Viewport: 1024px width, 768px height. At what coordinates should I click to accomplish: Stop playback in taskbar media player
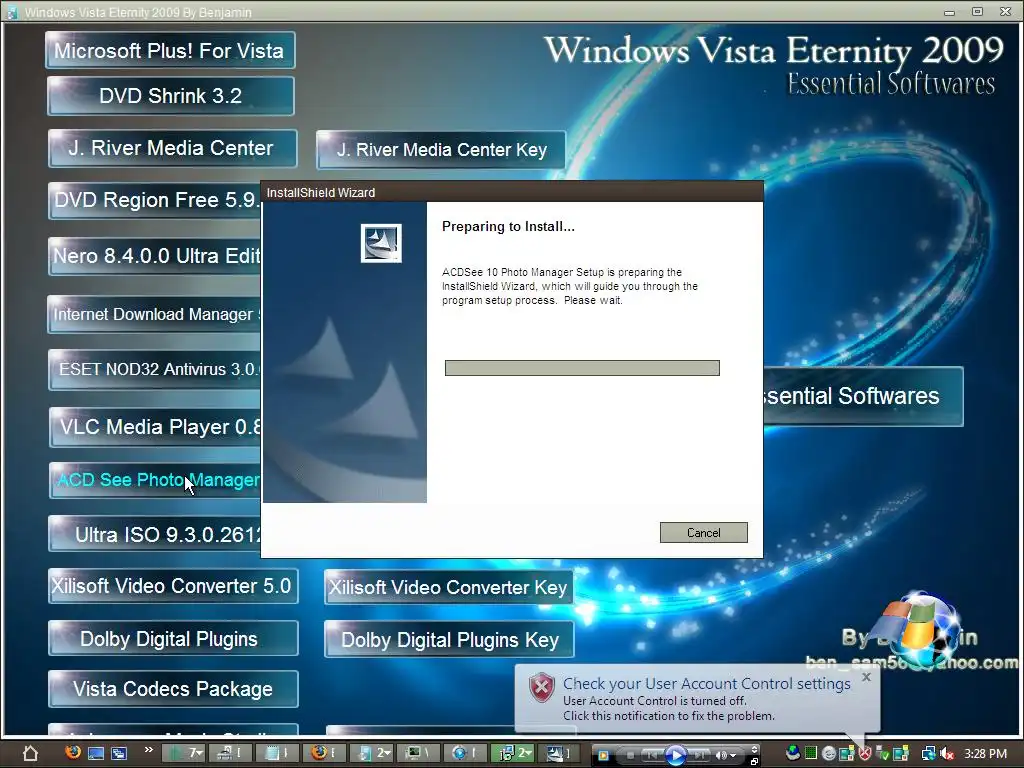point(630,755)
